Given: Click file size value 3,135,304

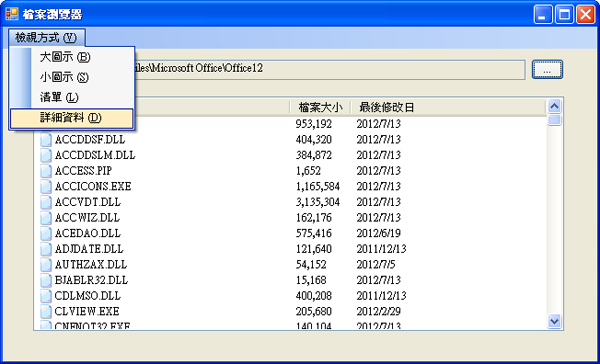Looking at the screenshot, I should click(x=318, y=202).
